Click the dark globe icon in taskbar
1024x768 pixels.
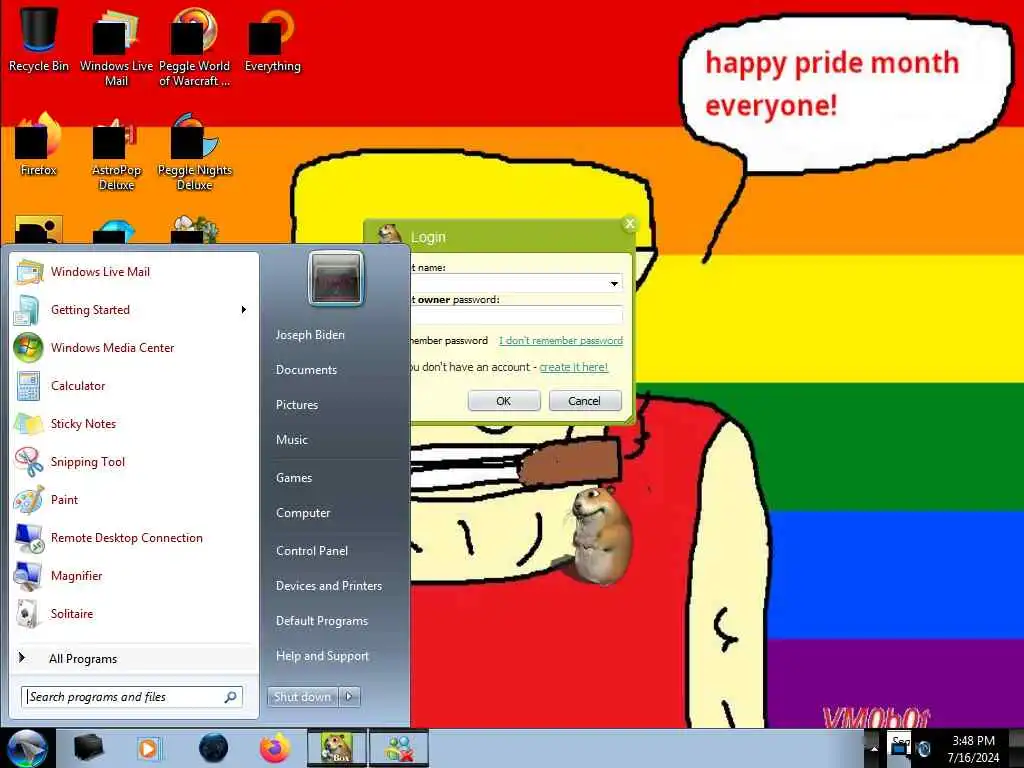click(214, 748)
